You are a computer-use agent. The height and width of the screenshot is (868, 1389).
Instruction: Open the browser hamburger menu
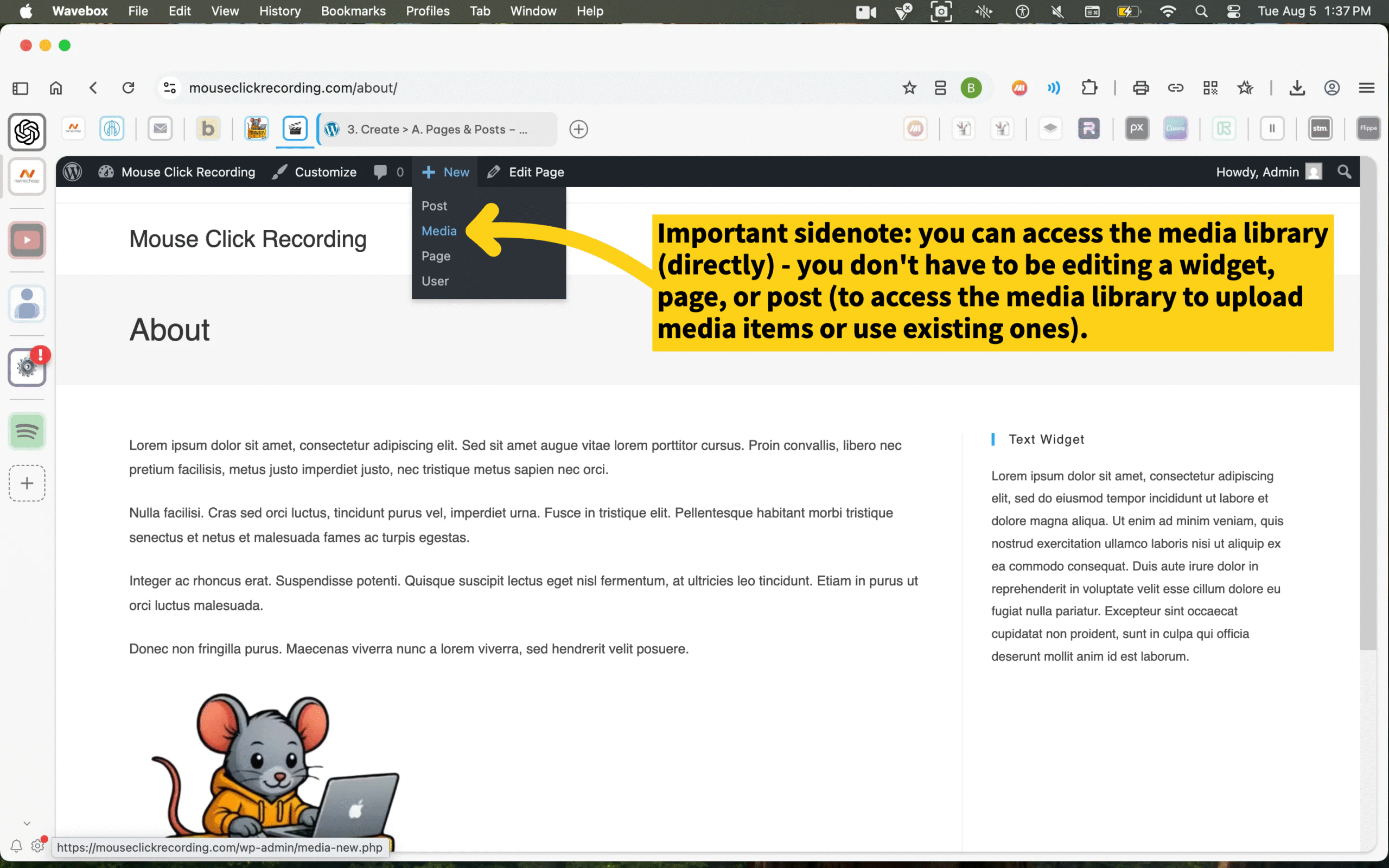[1367, 88]
